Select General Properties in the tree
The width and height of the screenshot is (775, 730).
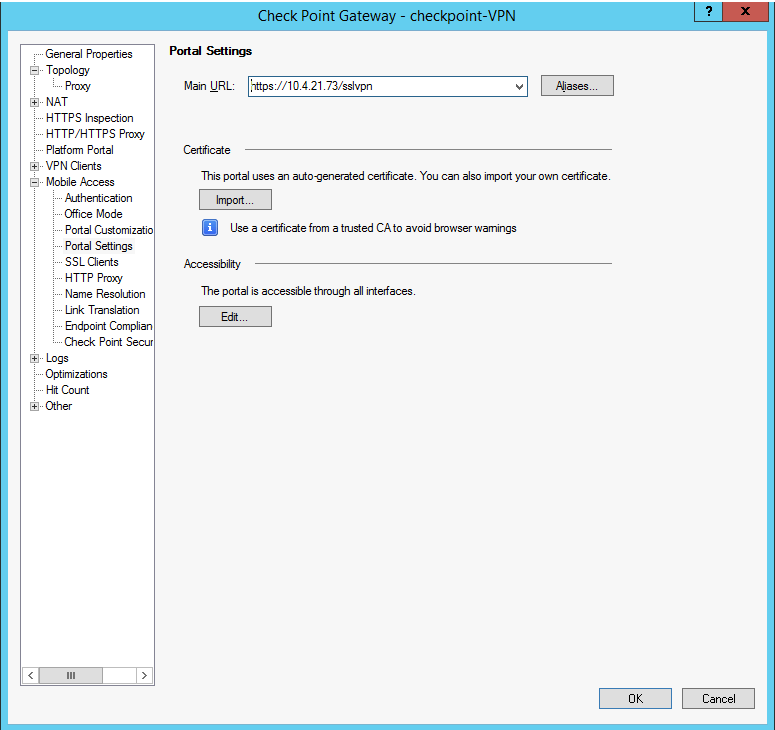[x=88, y=54]
